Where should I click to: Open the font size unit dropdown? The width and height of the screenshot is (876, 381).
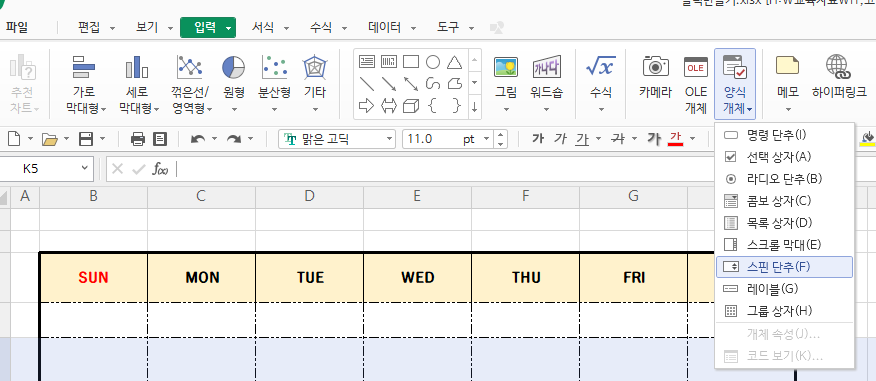click(x=486, y=139)
